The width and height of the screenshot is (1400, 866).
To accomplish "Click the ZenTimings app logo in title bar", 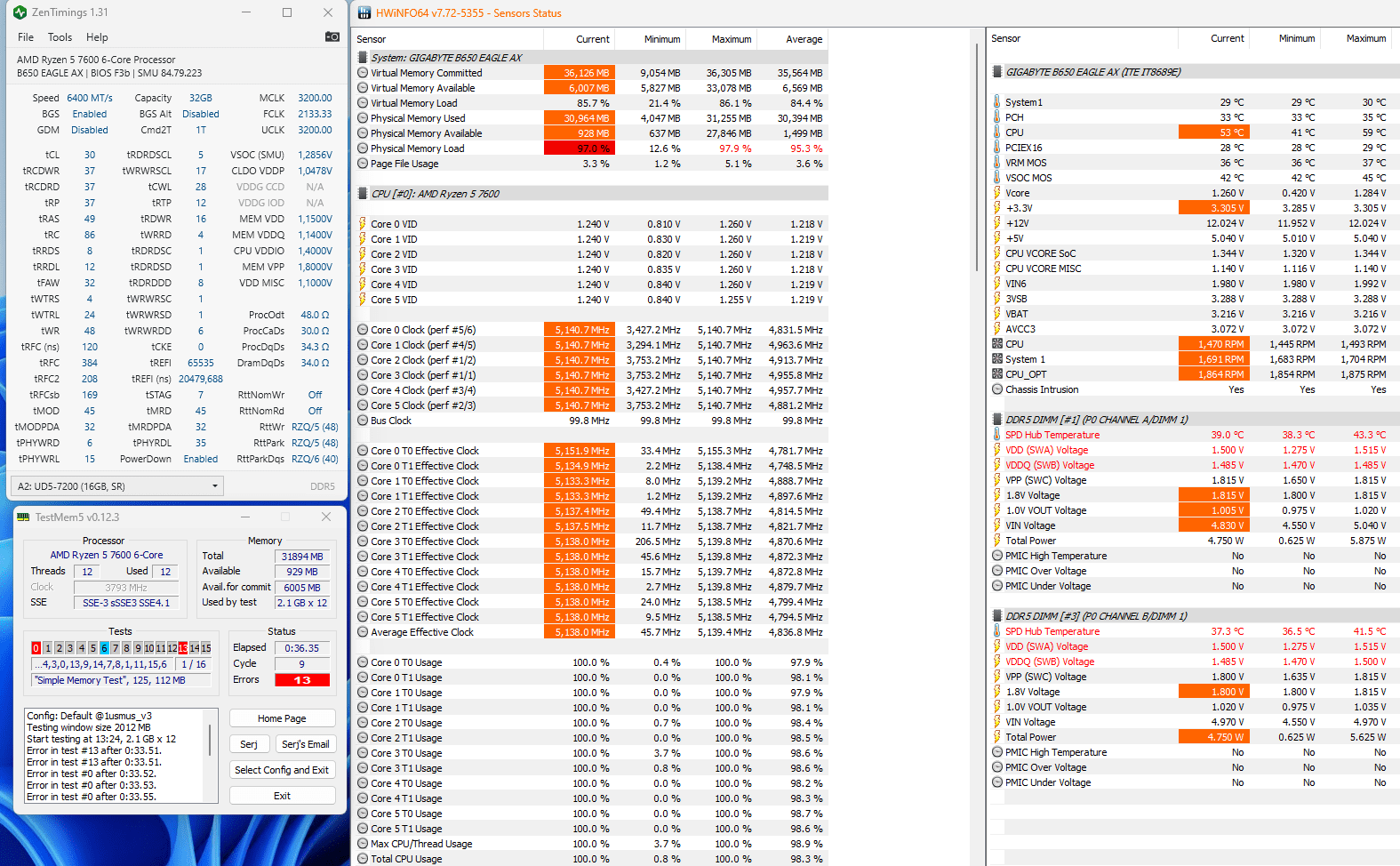I will (x=20, y=12).
